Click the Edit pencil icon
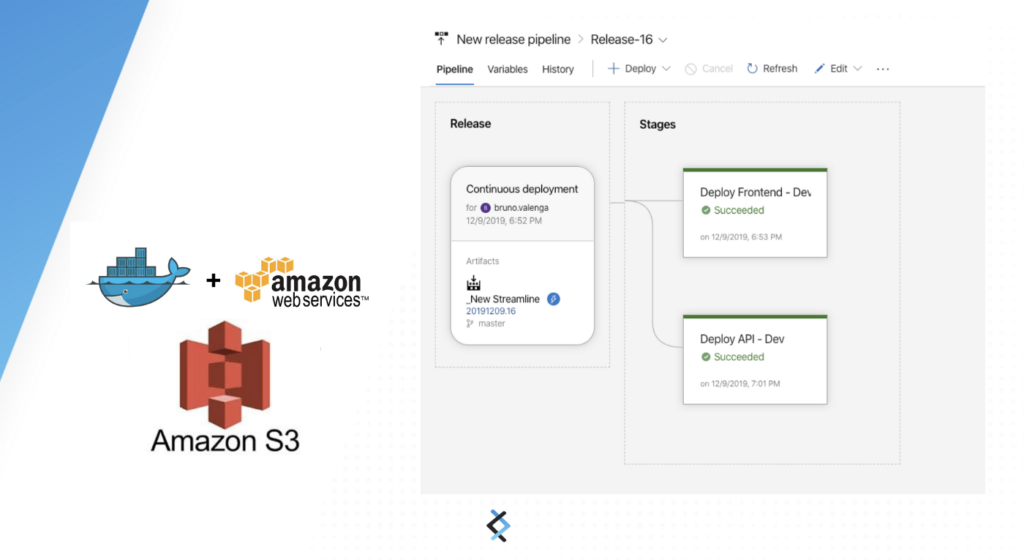Viewport: 1024px width, 560px height. tap(820, 69)
